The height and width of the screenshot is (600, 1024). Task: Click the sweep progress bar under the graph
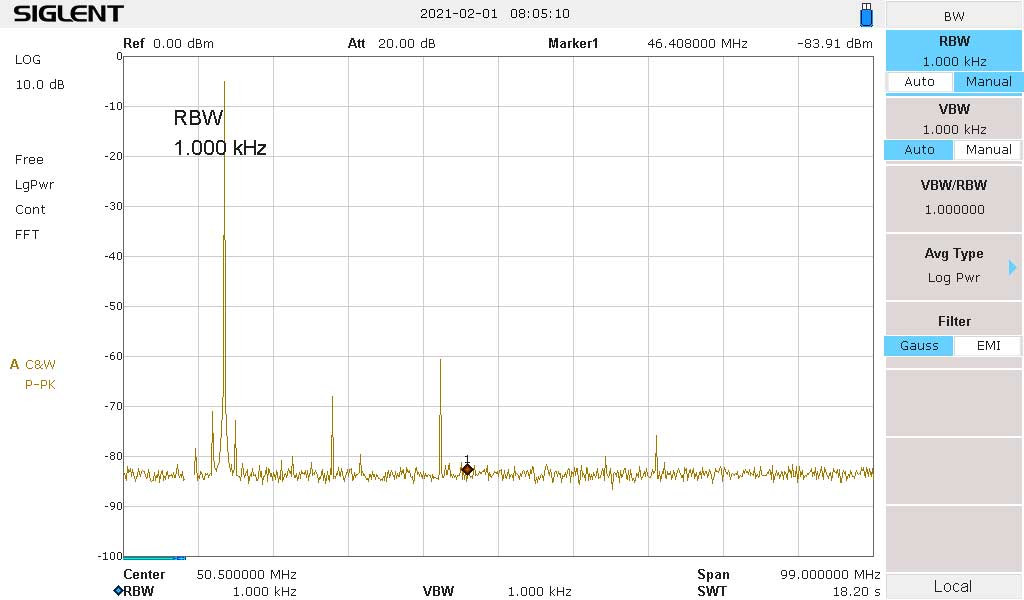pyautogui.click(x=154, y=558)
